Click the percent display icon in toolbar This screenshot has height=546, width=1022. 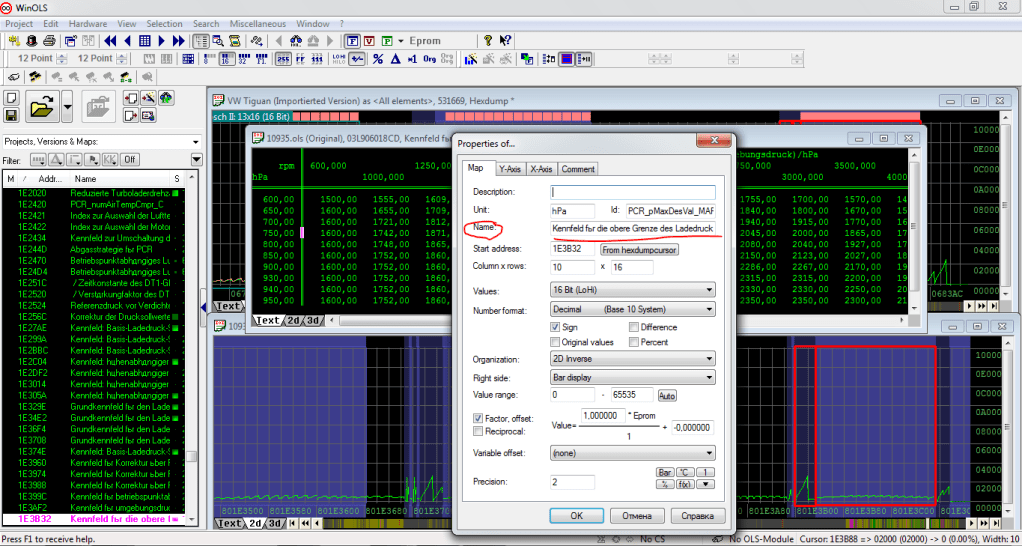tap(378, 59)
